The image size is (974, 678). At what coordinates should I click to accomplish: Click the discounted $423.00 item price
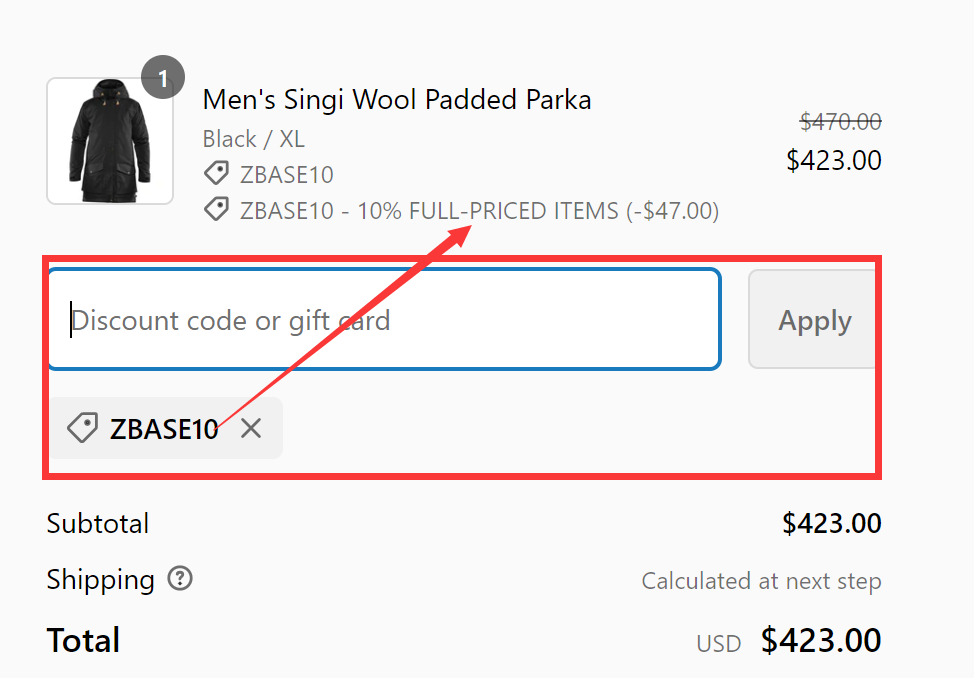[x=834, y=160]
